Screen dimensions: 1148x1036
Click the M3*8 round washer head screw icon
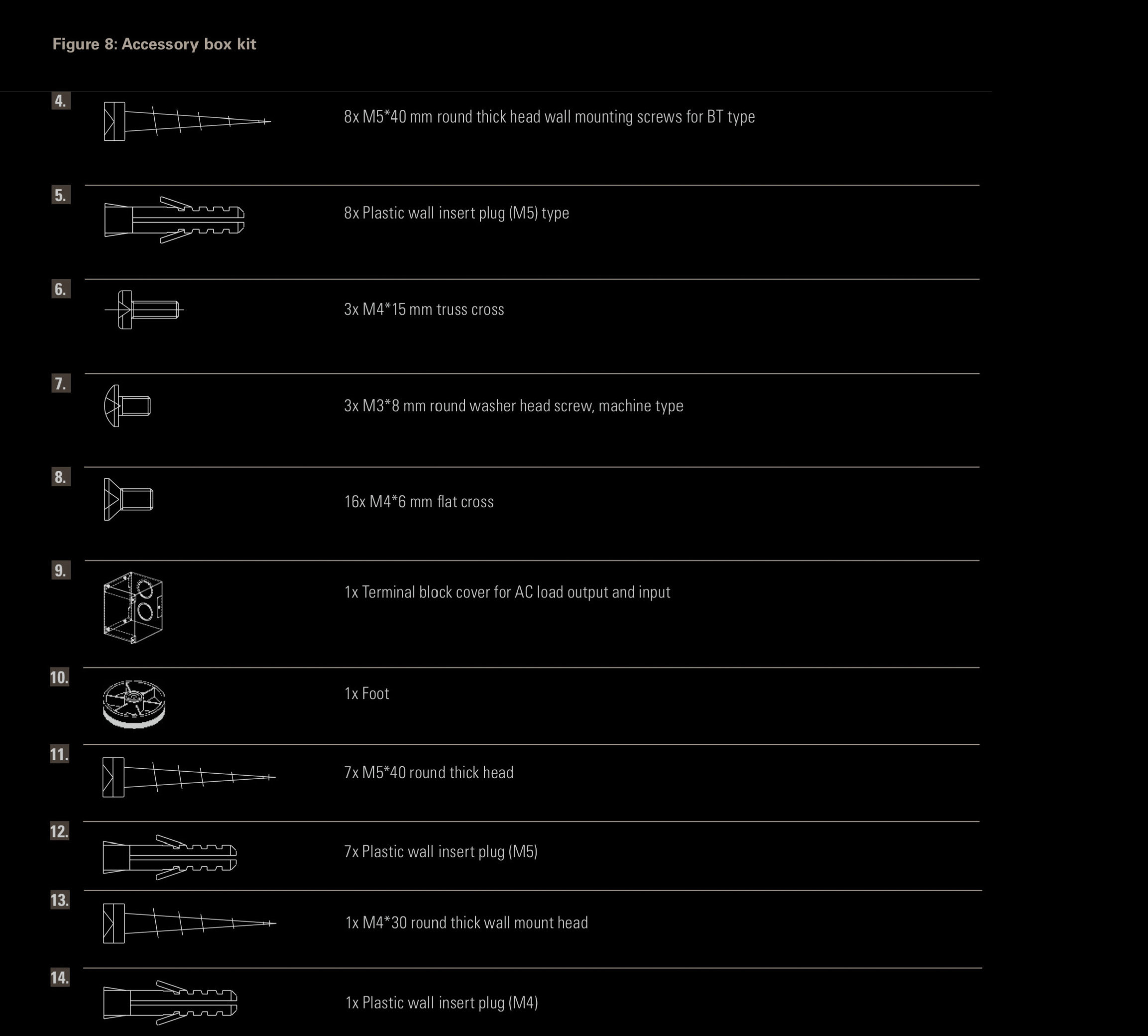(x=127, y=406)
